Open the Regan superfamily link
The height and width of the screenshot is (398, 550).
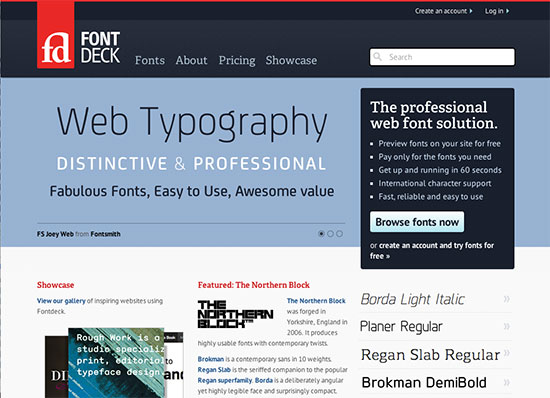point(224,380)
